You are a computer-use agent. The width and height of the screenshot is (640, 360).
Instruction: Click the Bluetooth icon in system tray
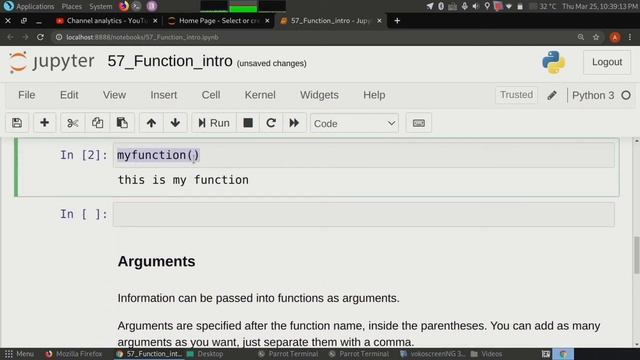pyautogui.click(x=441, y=6)
